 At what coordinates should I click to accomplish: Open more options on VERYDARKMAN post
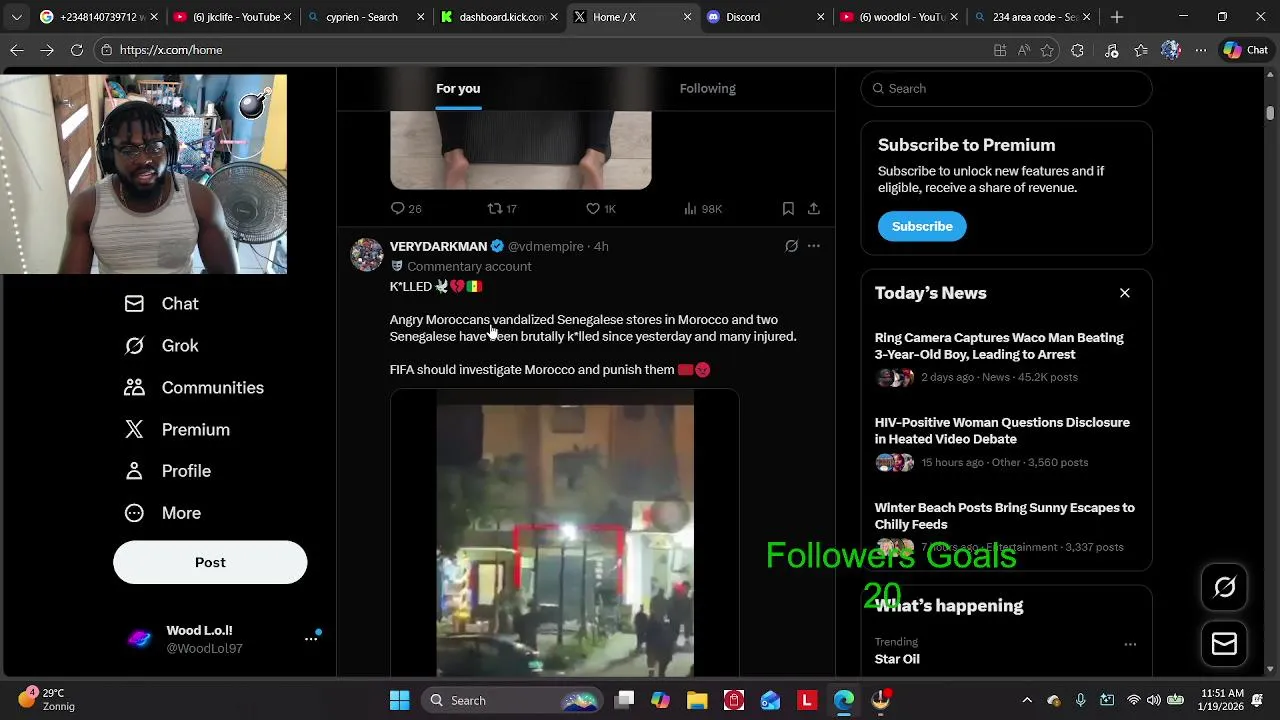click(x=814, y=246)
